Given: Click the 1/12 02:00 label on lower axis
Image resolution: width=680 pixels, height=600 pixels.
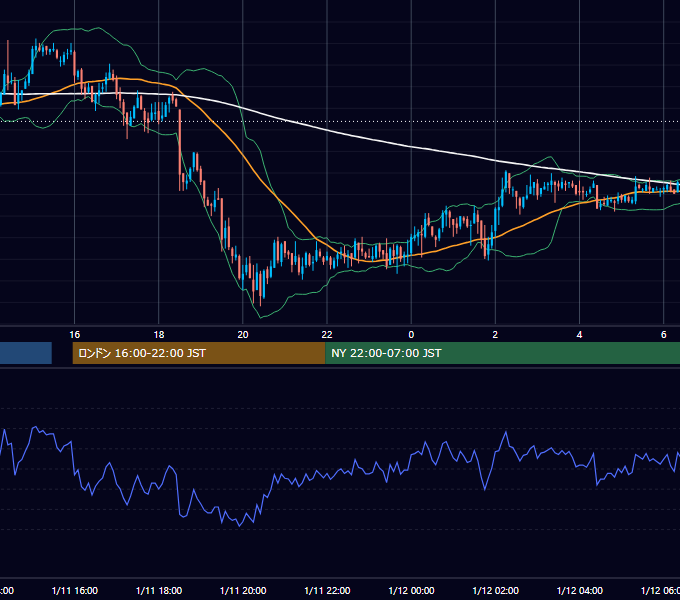Looking at the screenshot, I should click(495, 590).
